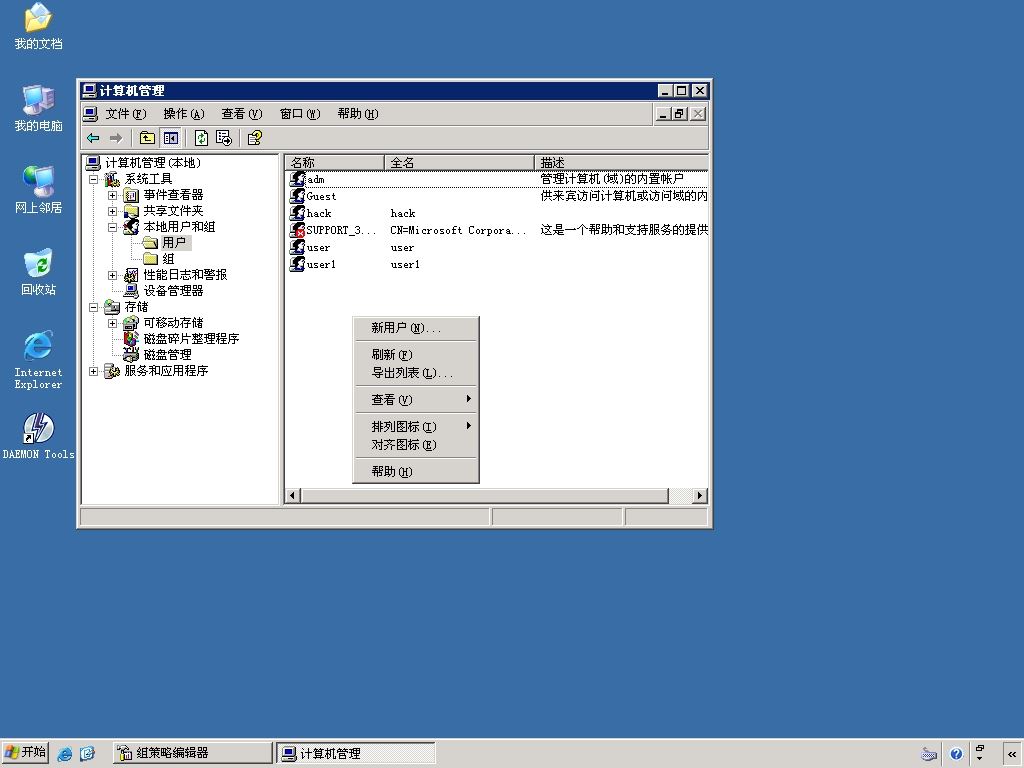This screenshot has width=1024, height=768.
Task: Click the system tray help icon
Action: [x=956, y=754]
